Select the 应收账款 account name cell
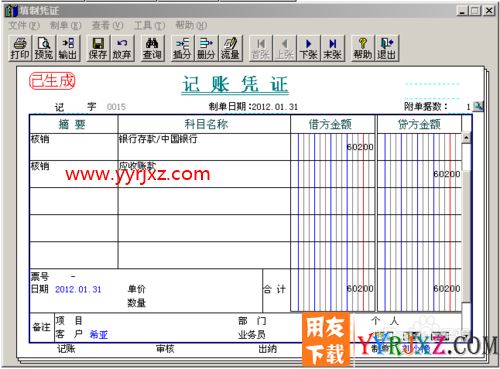 [x=204, y=174]
